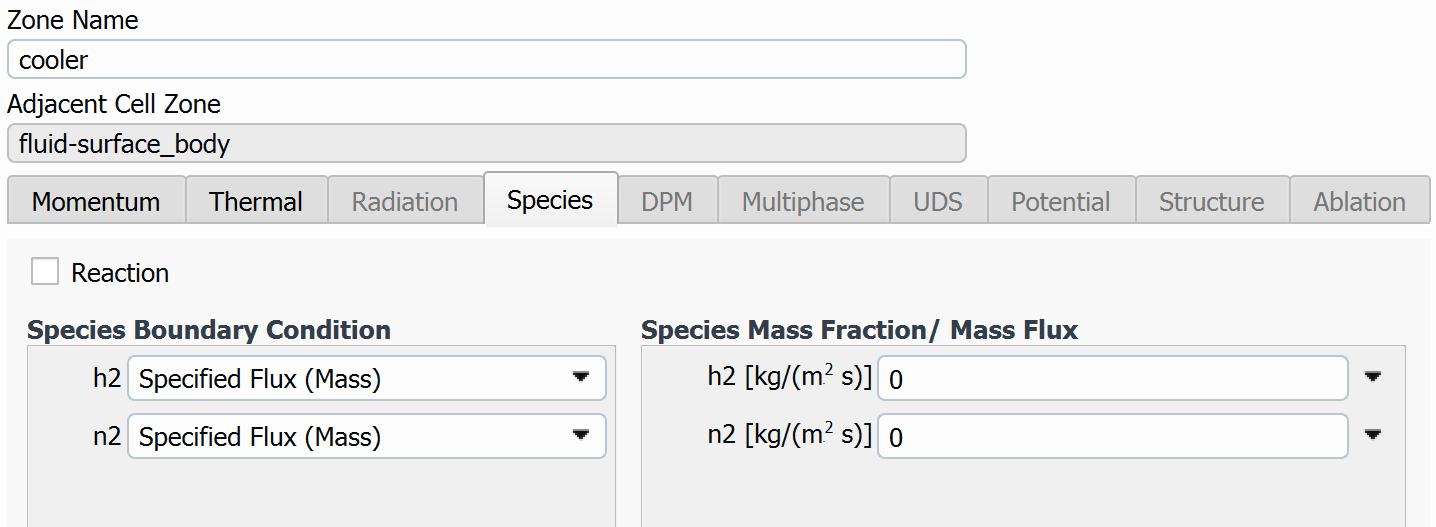Open the Multiphase tab
Viewport: 1436px width, 527px height.
[803, 202]
